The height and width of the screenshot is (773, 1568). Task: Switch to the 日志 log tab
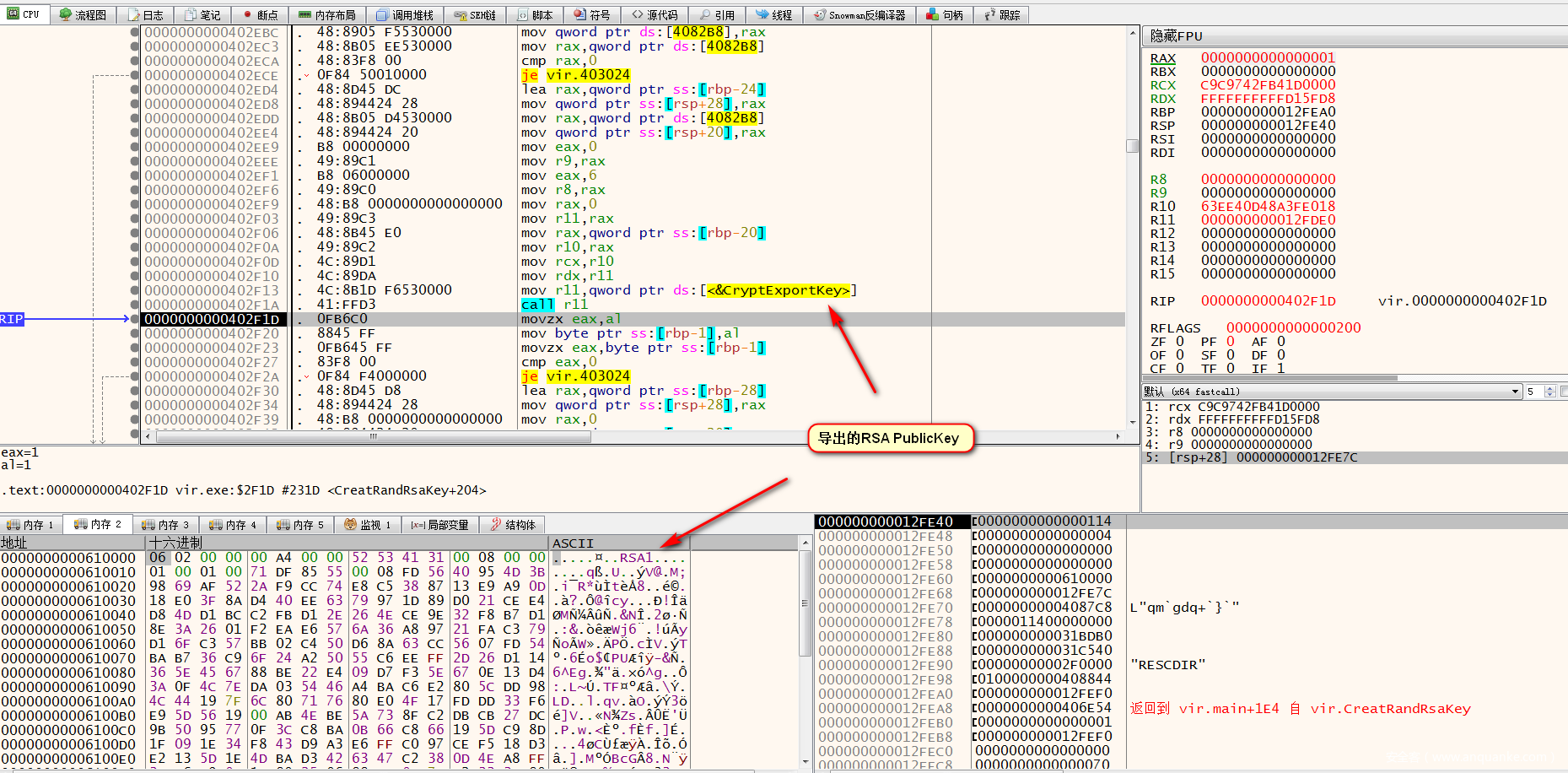(x=146, y=15)
